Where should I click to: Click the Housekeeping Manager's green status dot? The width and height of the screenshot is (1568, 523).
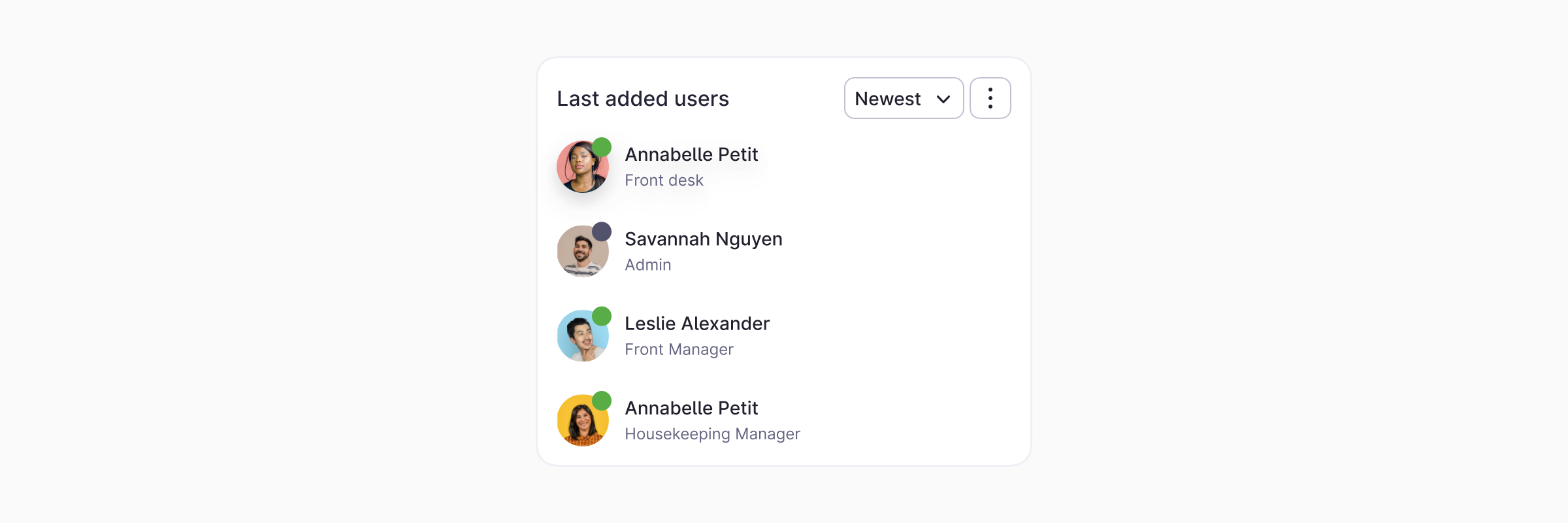pyautogui.click(x=602, y=401)
